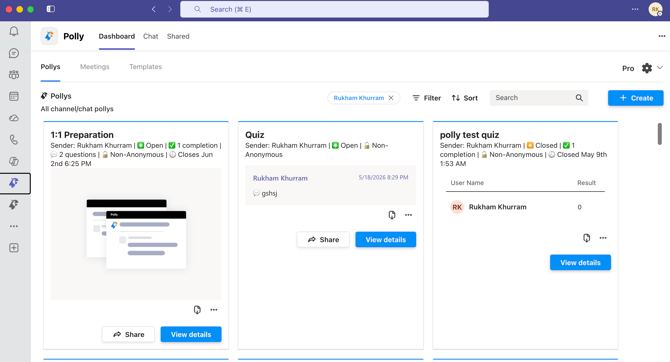Expand the Pro settings chevron
This screenshot has width=670, height=362.
click(660, 68)
